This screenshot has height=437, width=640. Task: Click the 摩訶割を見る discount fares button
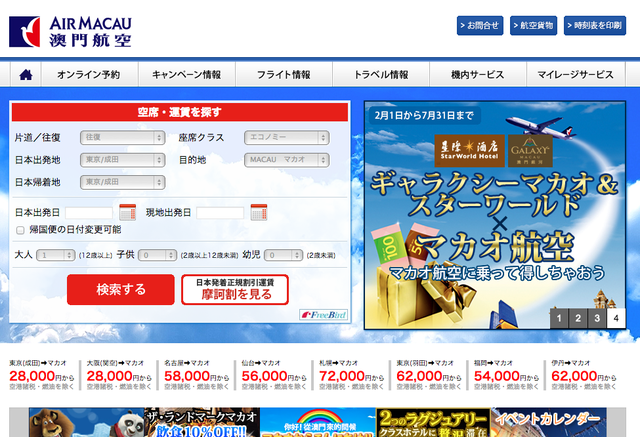pyautogui.click(x=235, y=290)
